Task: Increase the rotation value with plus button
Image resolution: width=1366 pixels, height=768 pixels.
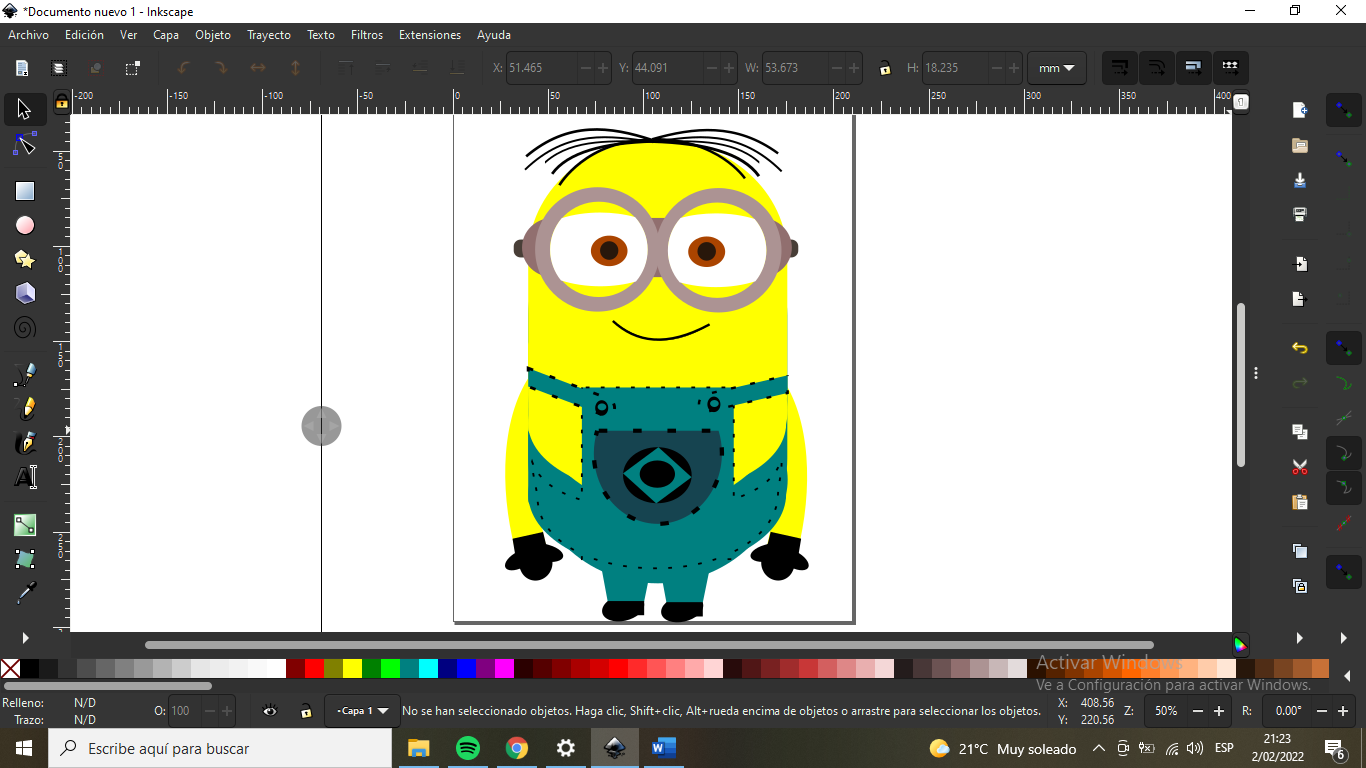Action: coord(1344,711)
